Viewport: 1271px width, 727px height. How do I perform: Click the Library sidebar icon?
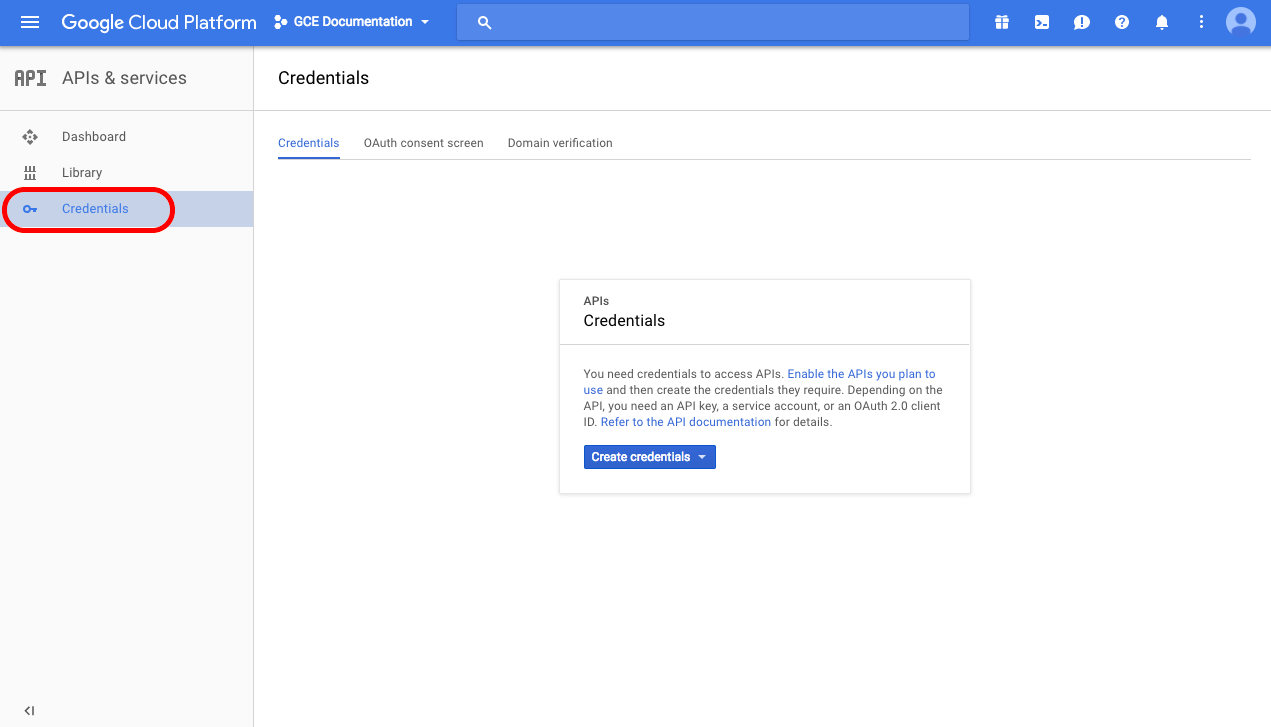(30, 173)
